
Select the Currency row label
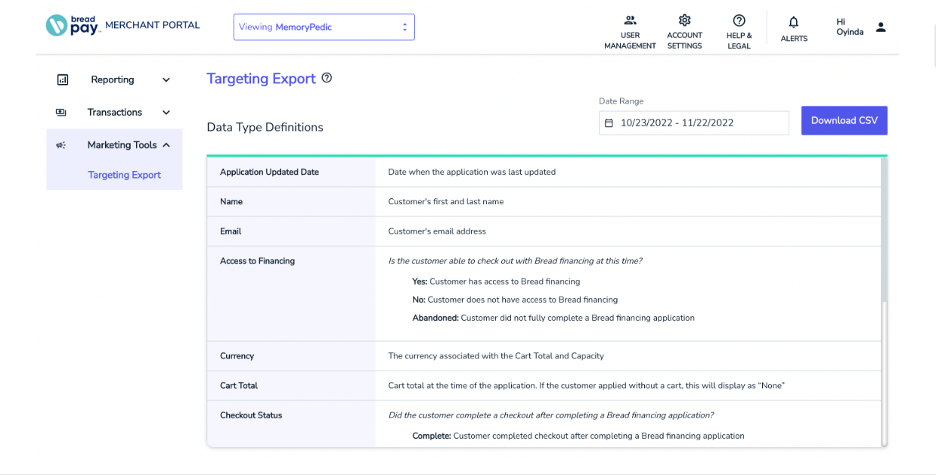point(237,356)
